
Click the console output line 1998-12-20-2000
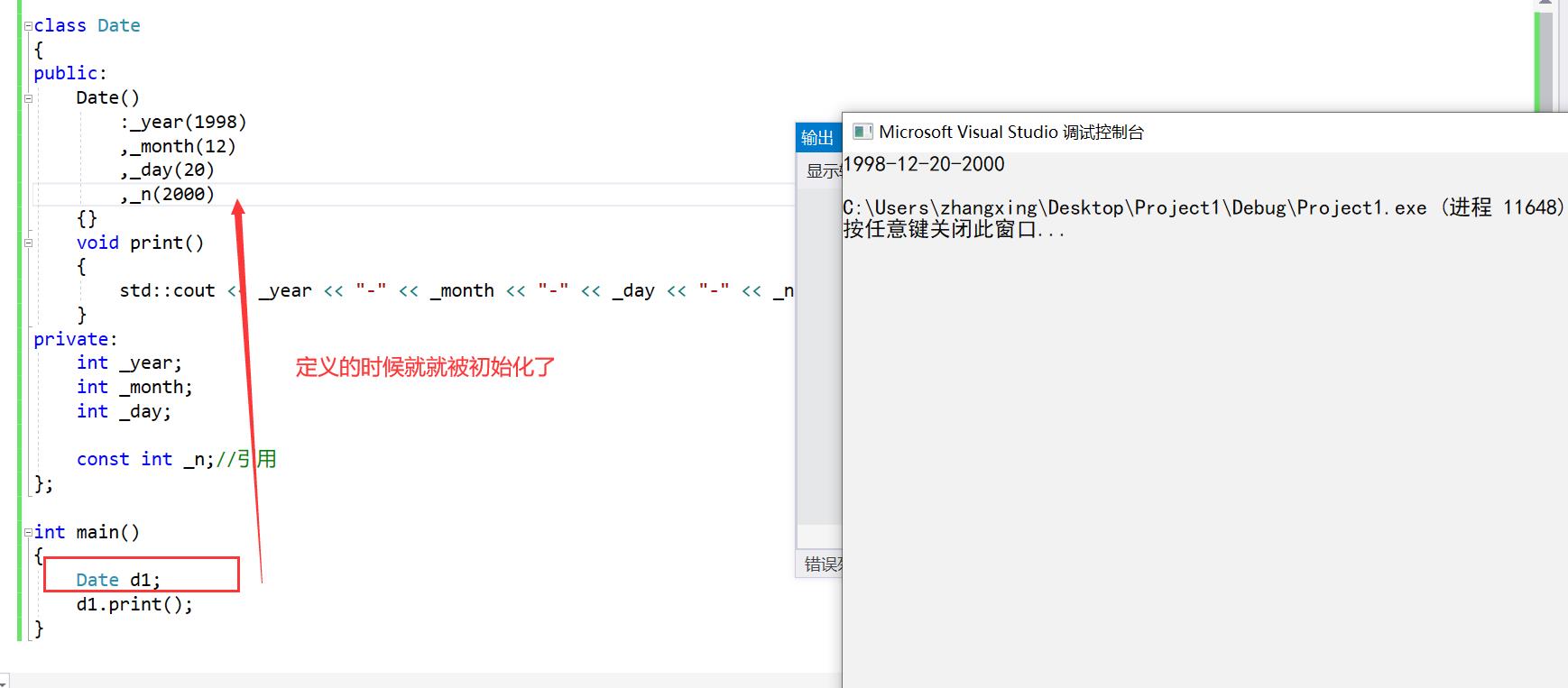[x=924, y=164]
